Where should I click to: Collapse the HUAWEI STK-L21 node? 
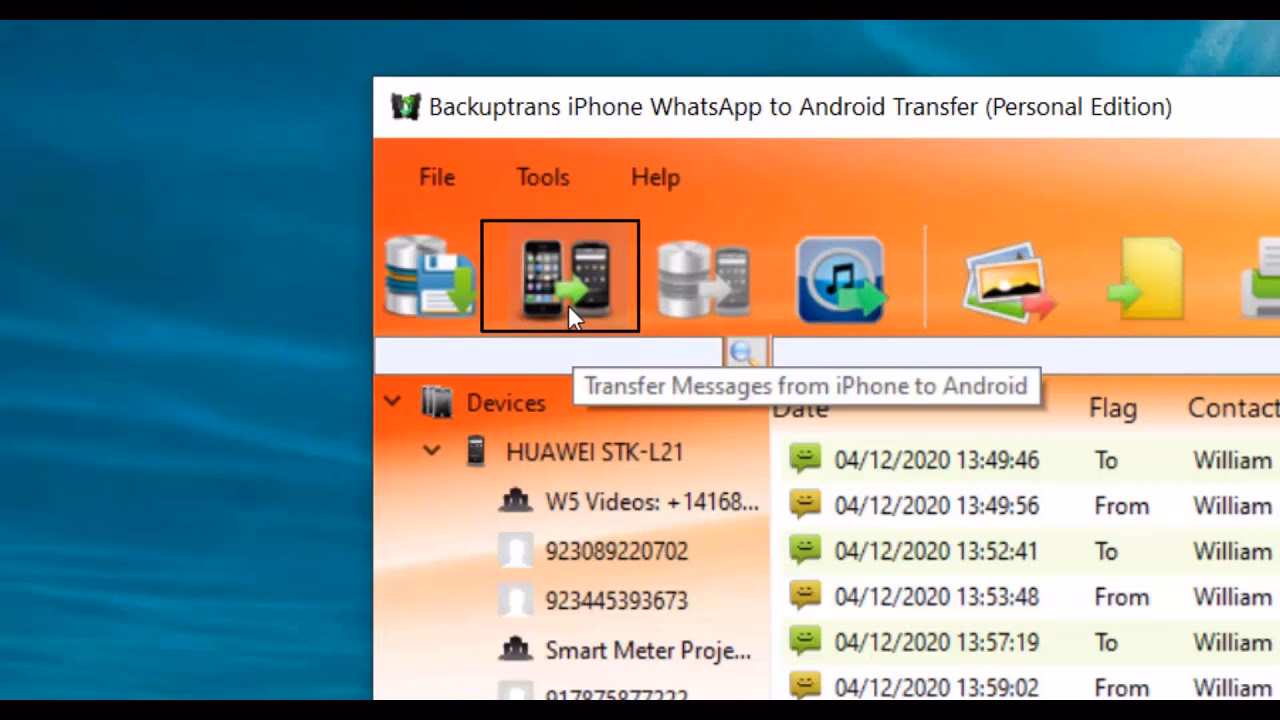(x=431, y=451)
